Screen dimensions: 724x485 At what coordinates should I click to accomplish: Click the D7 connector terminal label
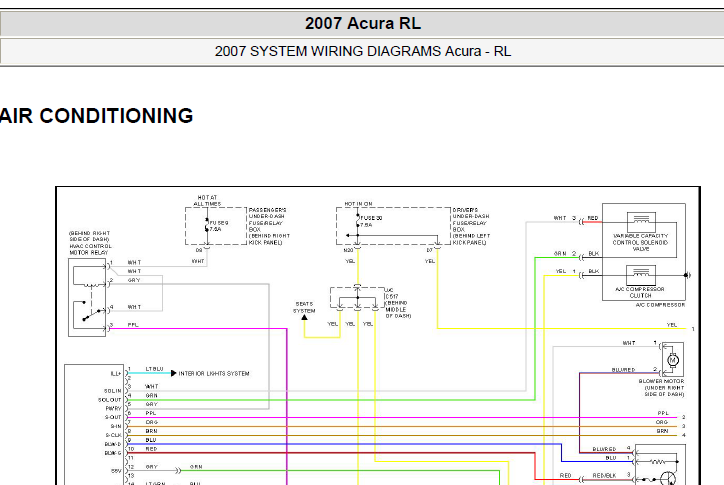[x=429, y=250]
